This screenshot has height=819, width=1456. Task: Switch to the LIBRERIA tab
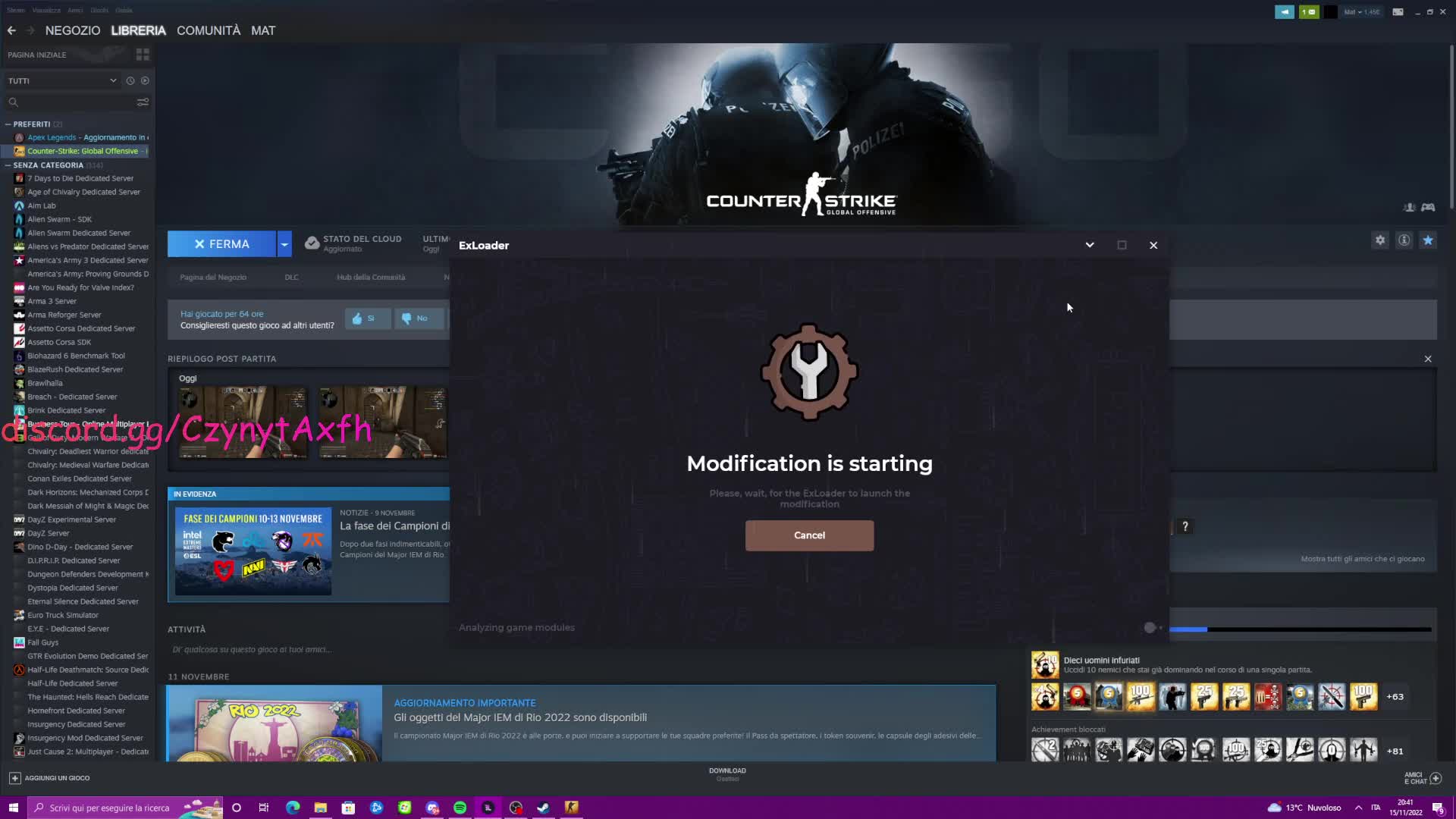[x=138, y=30]
